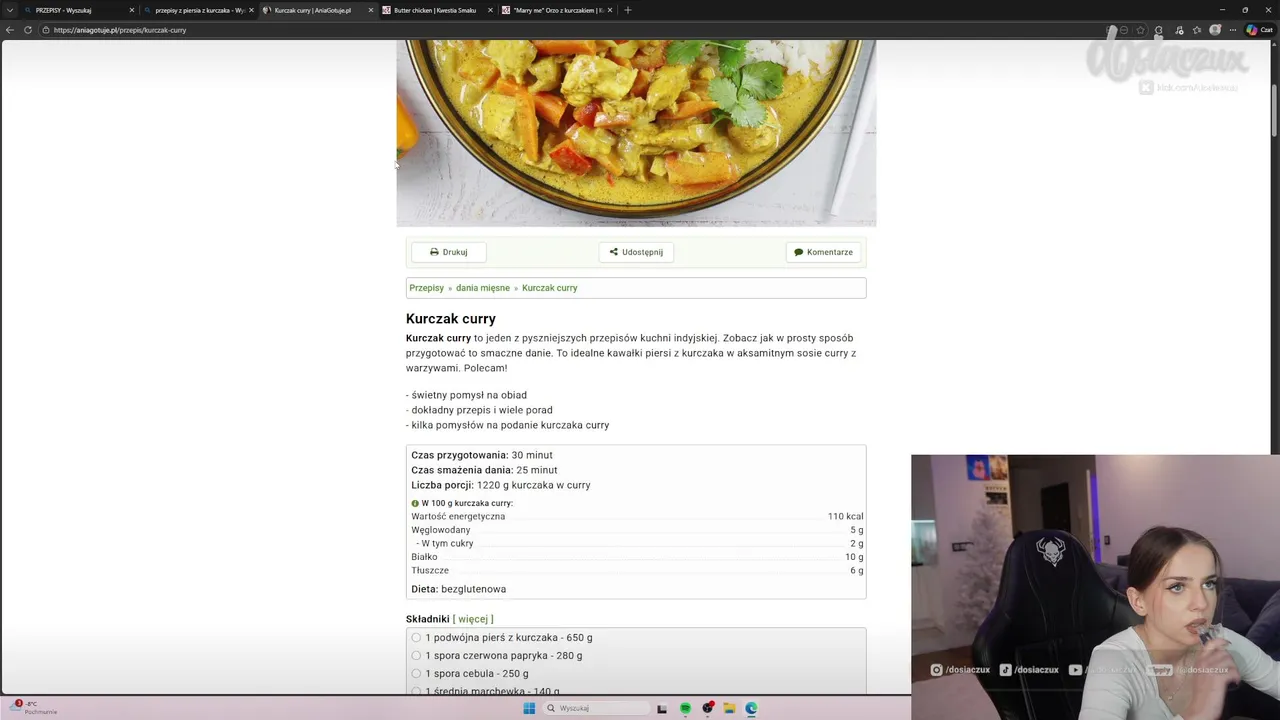The image size is (1280, 720).
Task: Click the Dieta: bezglutenowa text
Action: pos(459,589)
